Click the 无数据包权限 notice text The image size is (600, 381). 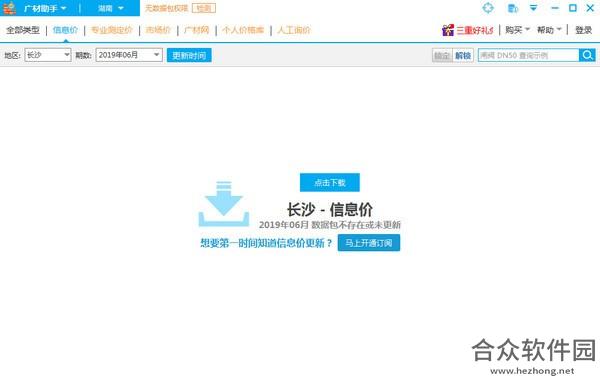[x=166, y=8]
